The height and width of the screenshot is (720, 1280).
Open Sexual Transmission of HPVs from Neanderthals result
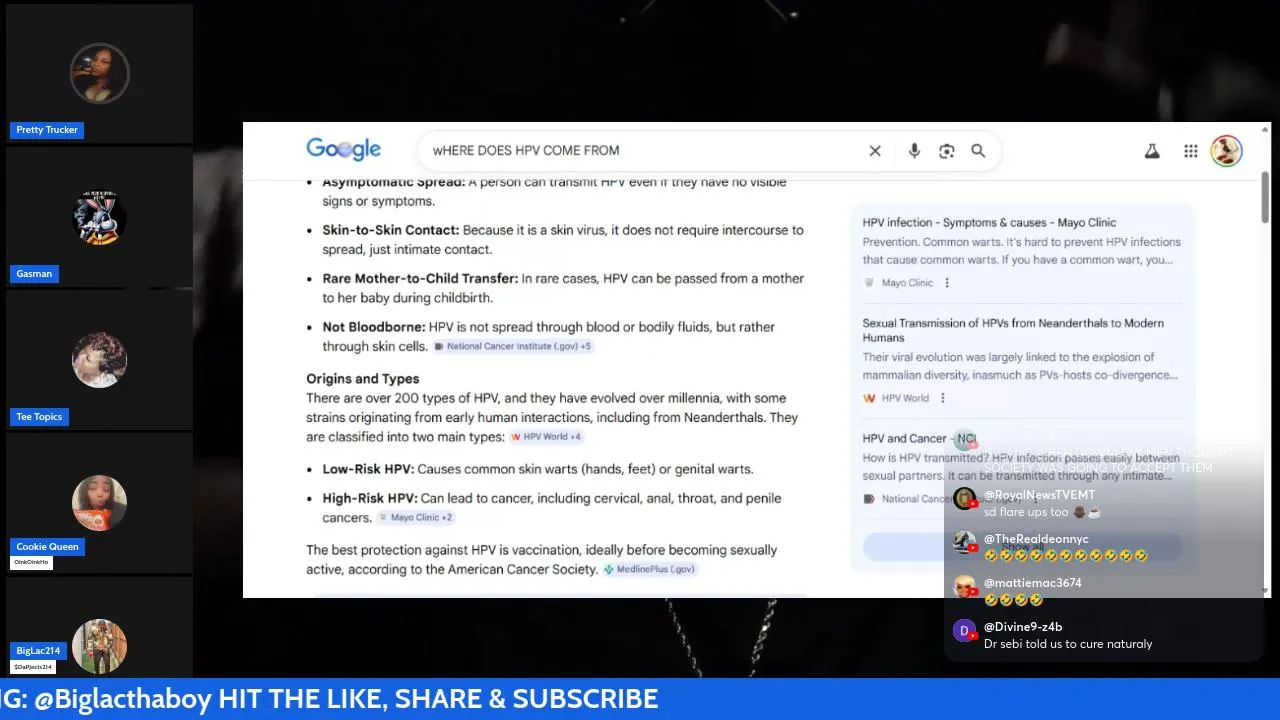(1013, 330)
